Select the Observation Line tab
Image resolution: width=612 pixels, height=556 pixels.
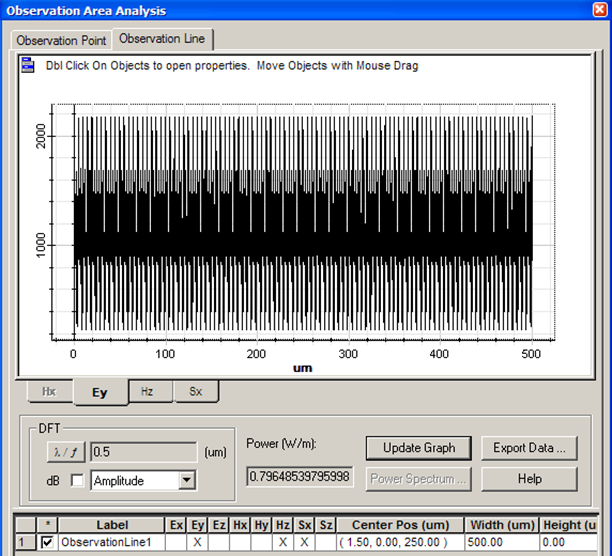pos(162,39)
